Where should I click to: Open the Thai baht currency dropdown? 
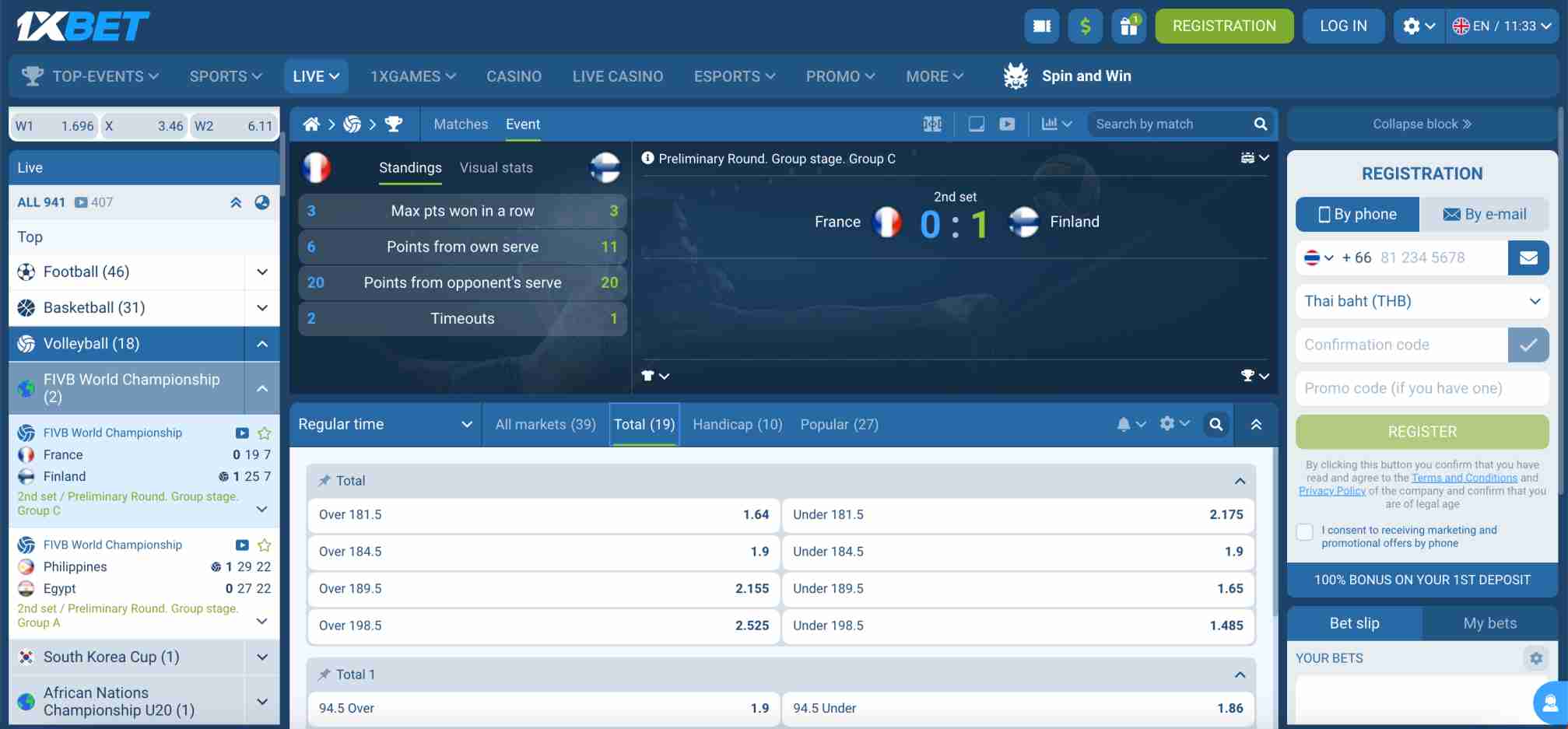click(1422, 301)
